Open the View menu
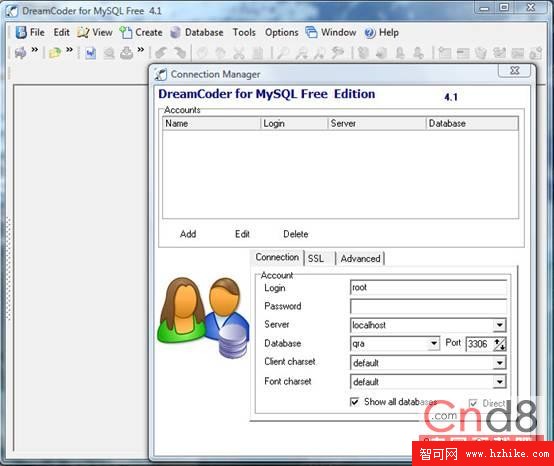This screenshot has width=554, height=466. click(95, 32)
